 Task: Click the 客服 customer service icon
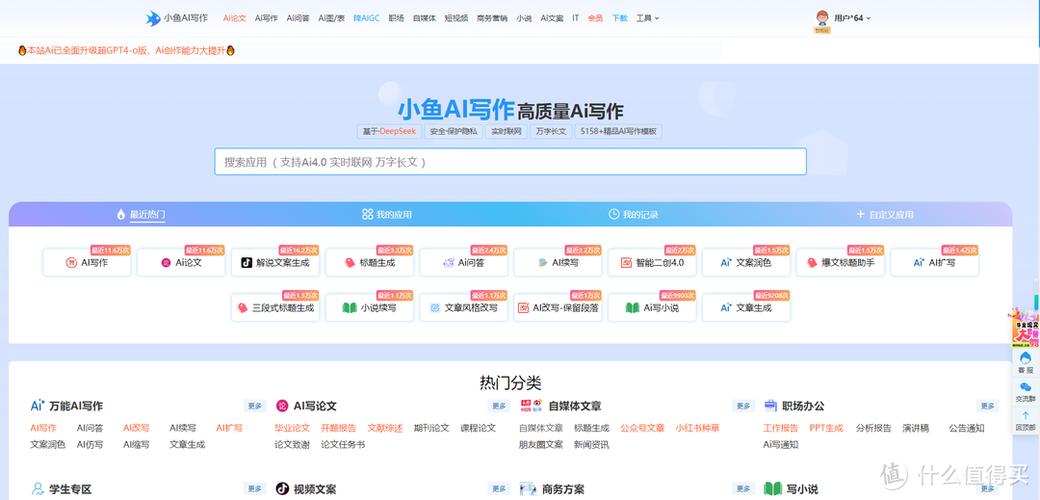[1025, 362]
